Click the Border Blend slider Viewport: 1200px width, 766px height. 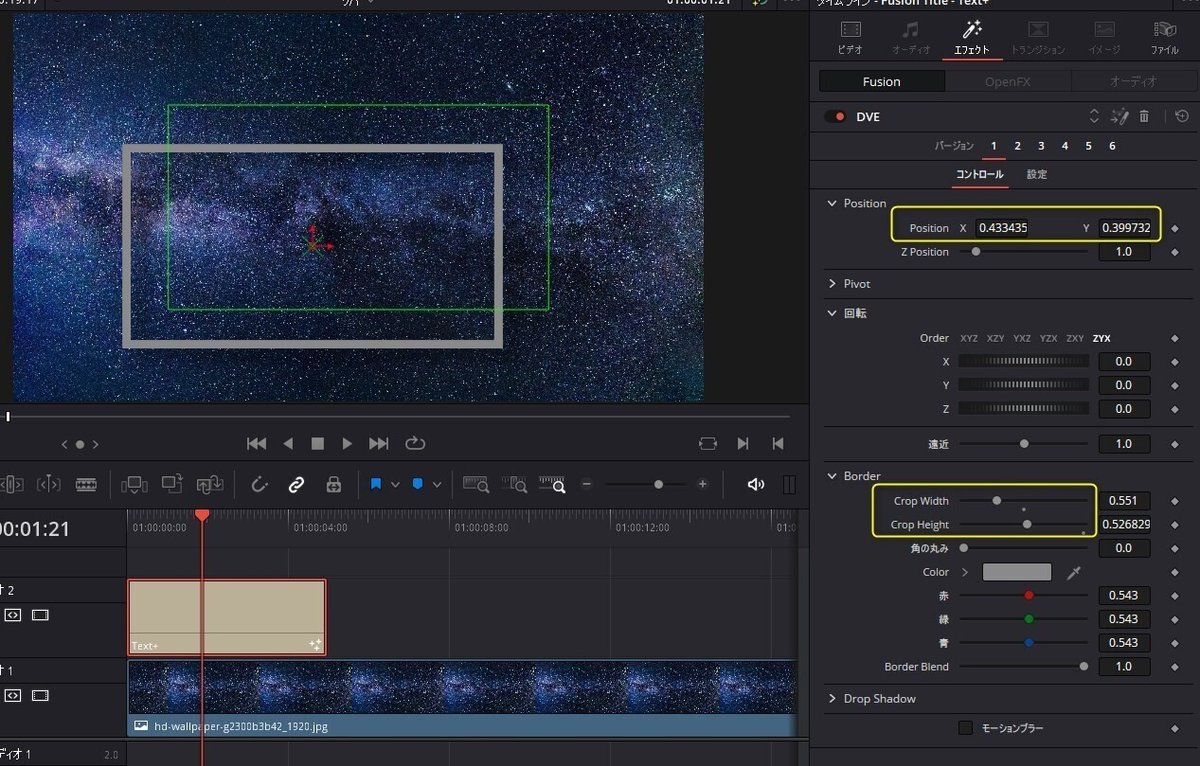[1024, 666]
